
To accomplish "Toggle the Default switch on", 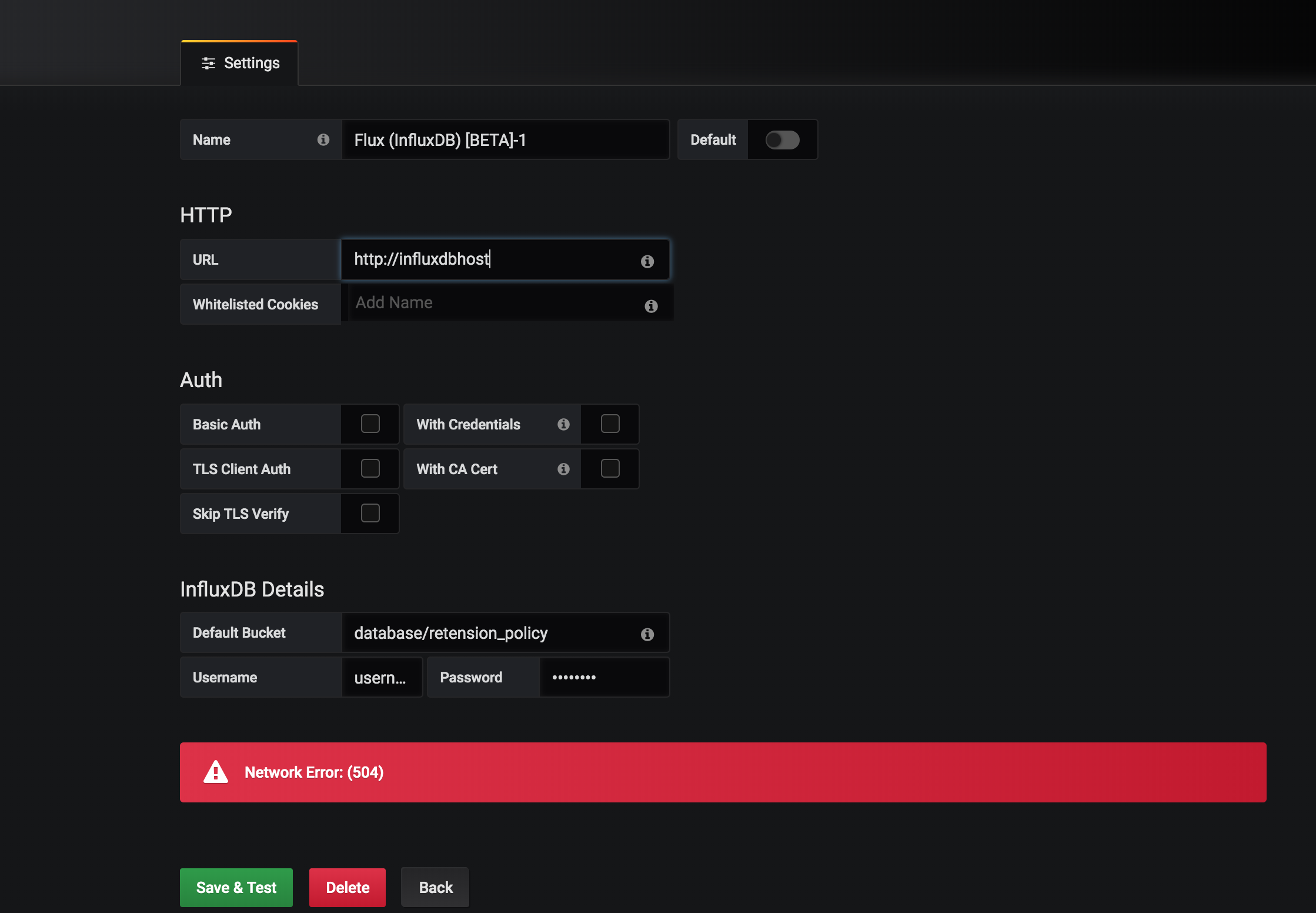I will click(782, 139).
